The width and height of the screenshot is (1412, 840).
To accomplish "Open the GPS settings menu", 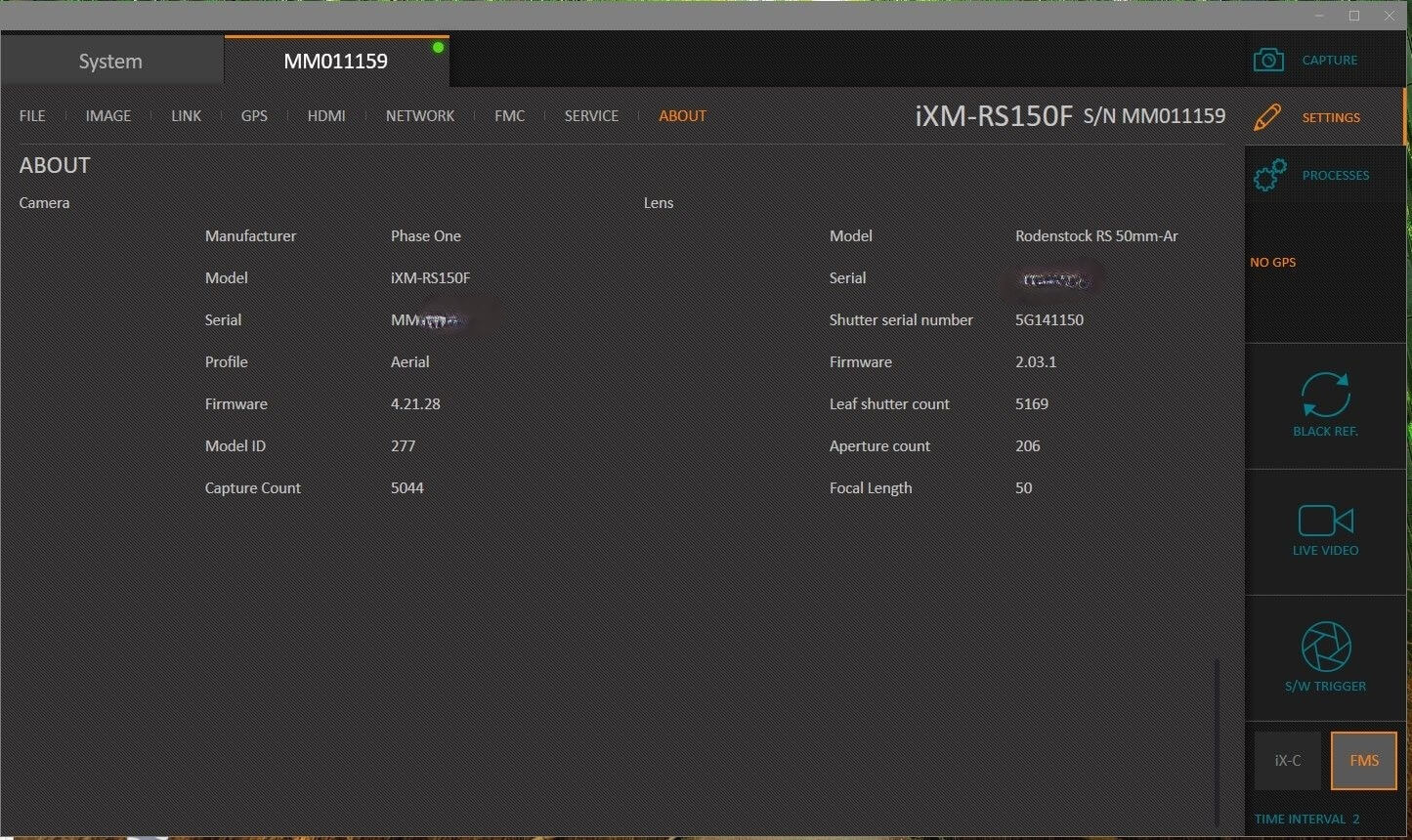I will click(x=254, y=115).
